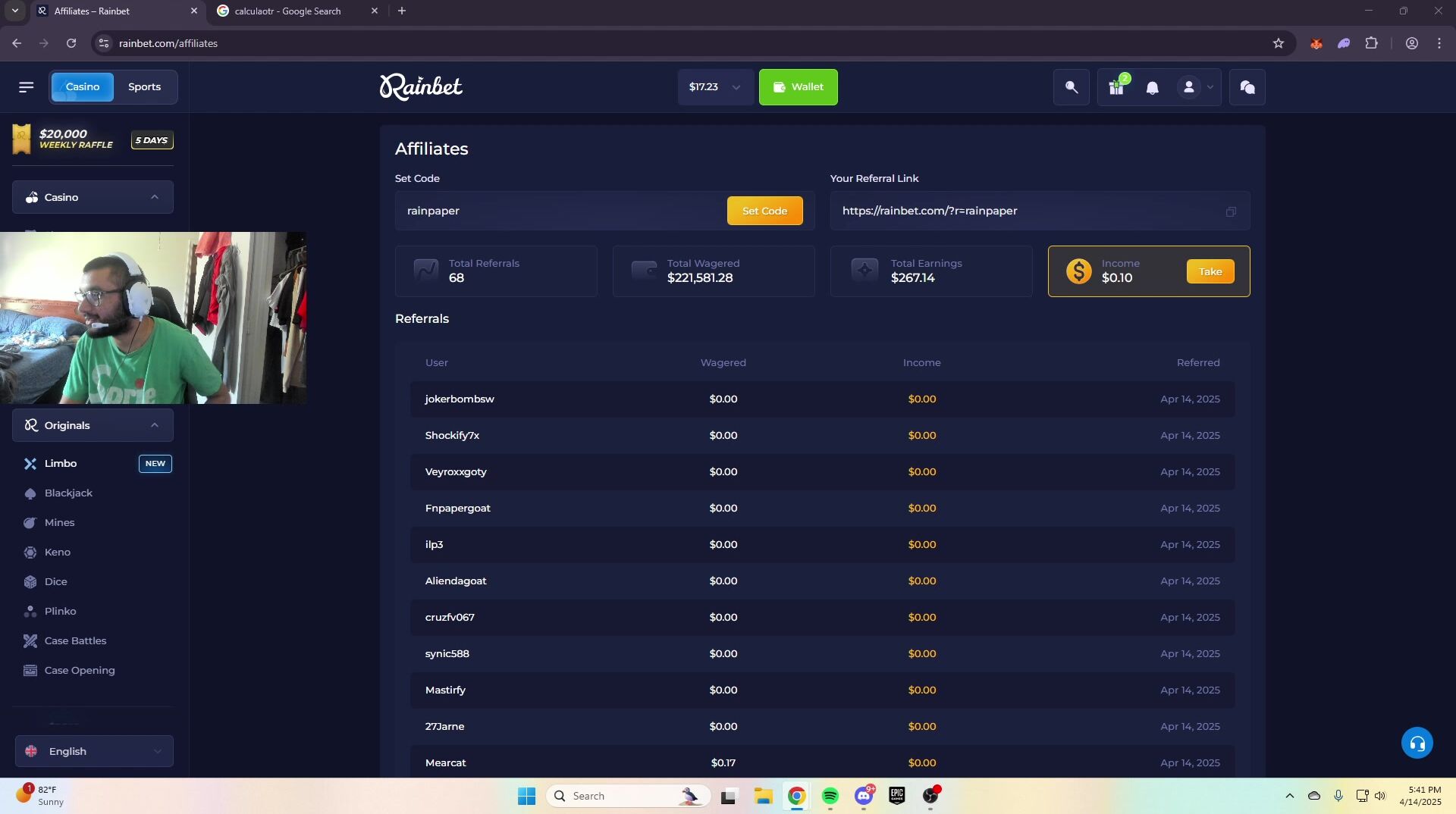This screenshot has width=1456, height=814.
Task: Open live support headset button
Action: pos(1417,744)
